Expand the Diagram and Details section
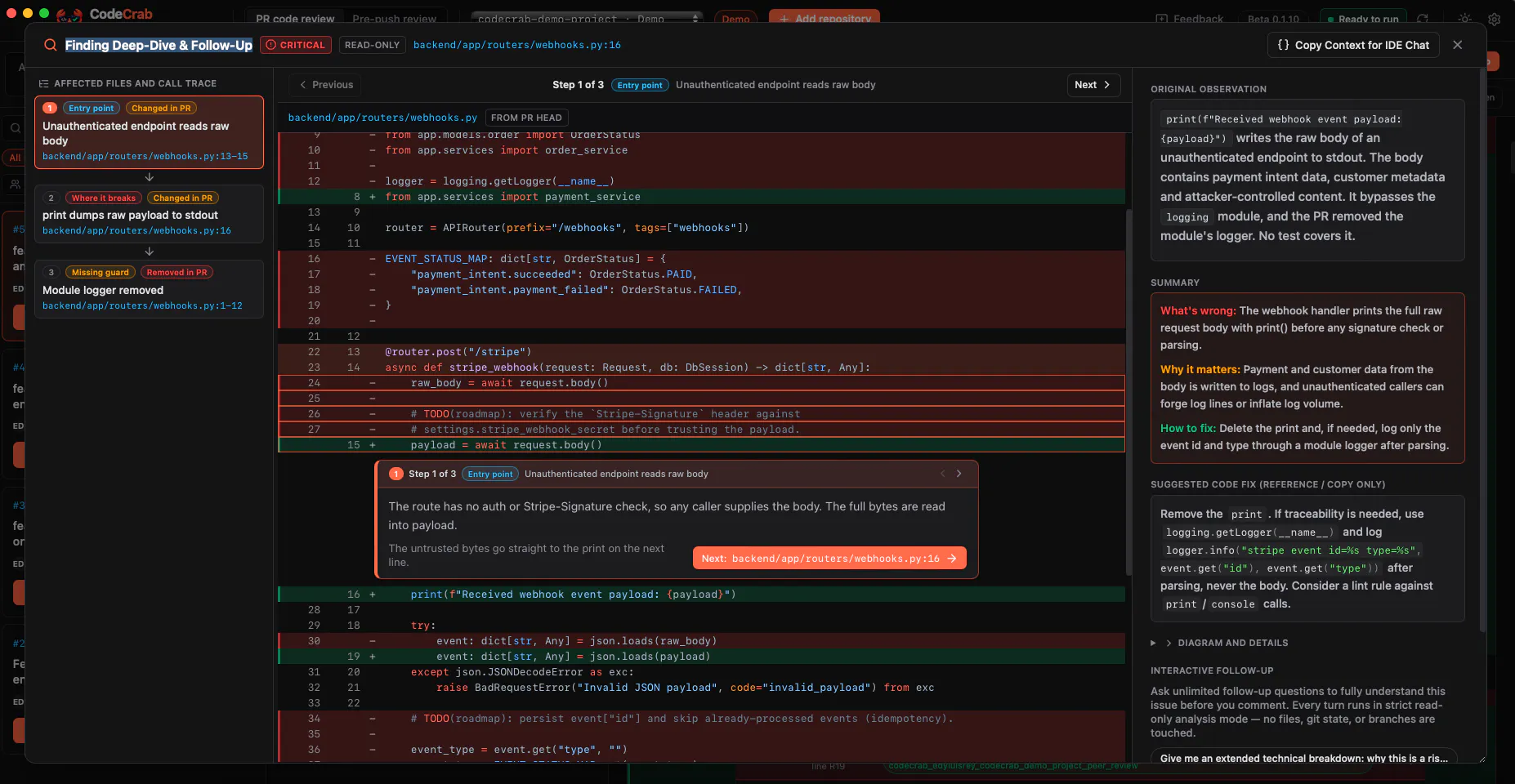Screen dimensions: 1515x784 [x=1219, y=643]
